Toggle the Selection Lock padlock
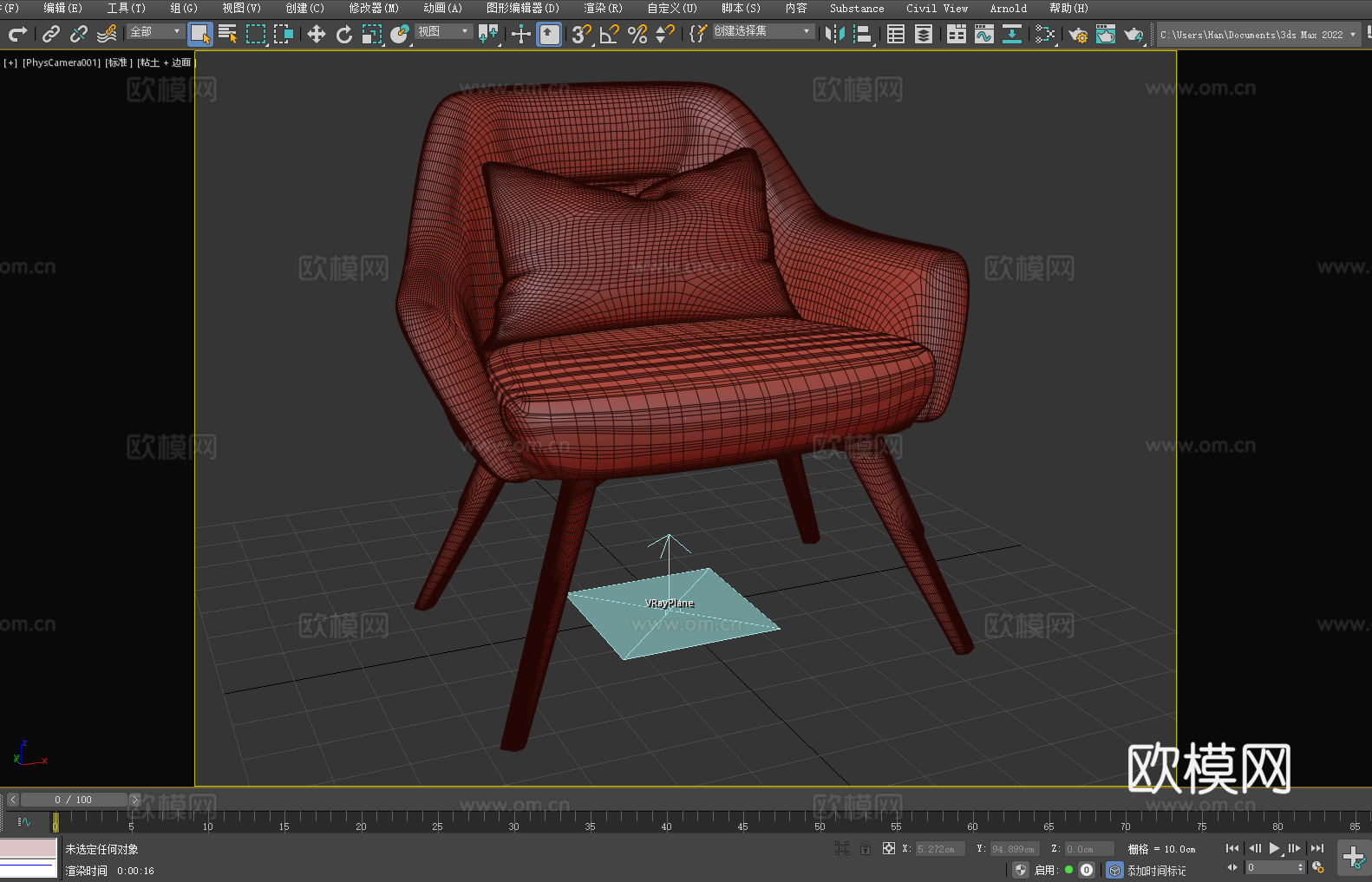 pyautogui.click(x=866, y=848)
